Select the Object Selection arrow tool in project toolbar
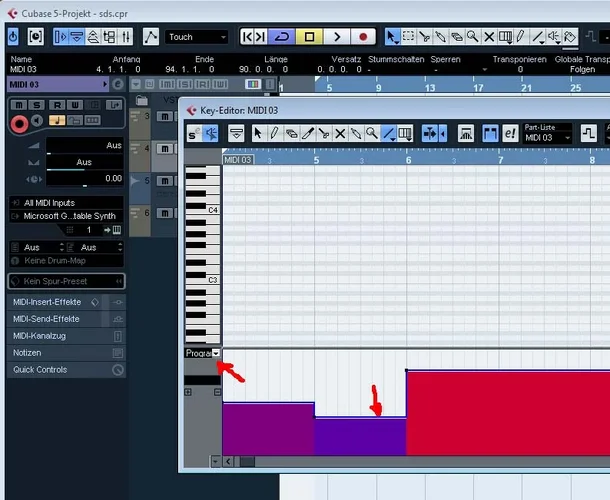610x500 pixels. point(392,37)
